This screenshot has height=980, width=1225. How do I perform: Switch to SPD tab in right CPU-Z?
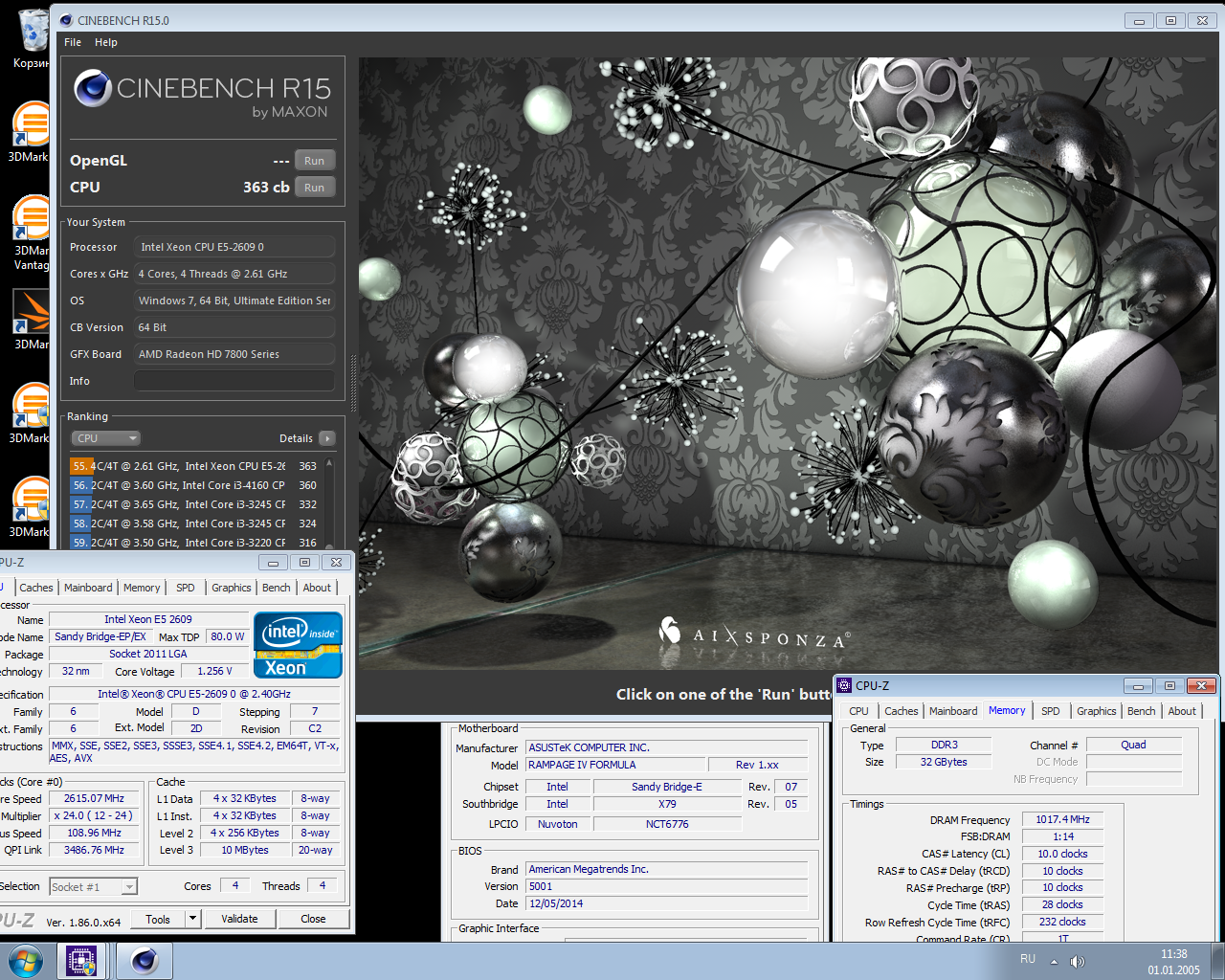(x=1051, y=711)
